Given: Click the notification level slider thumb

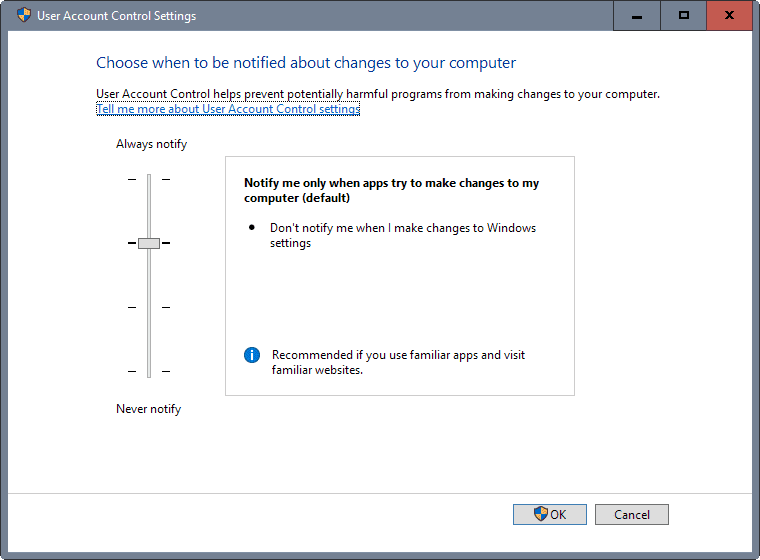Looking at the screenshot, I should click(149, 243).
